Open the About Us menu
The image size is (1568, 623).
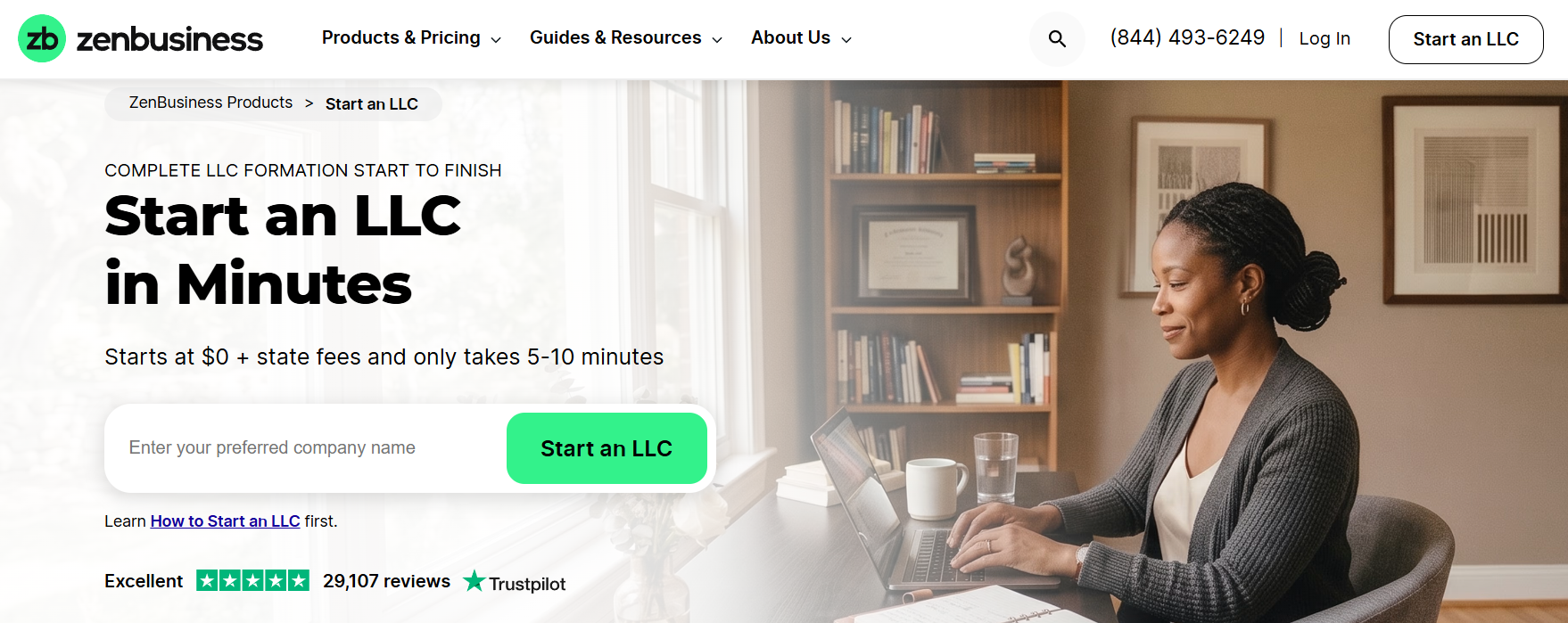tap(801, 38)
